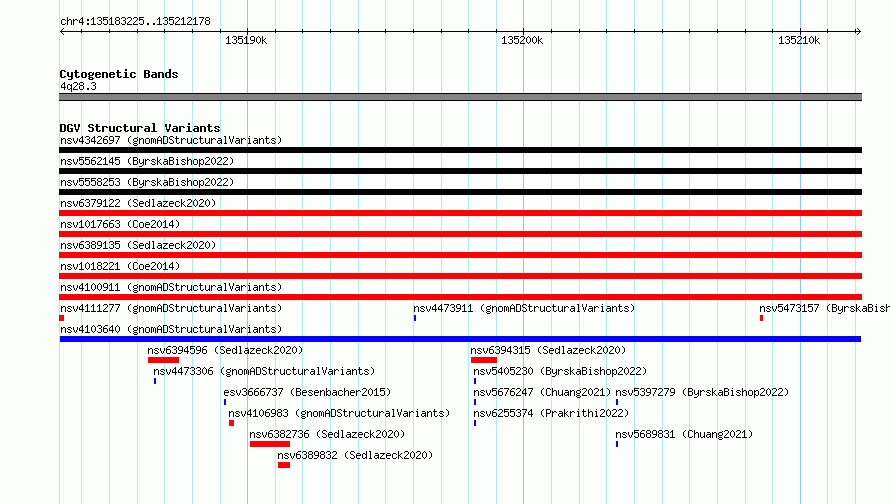Click nsv6394315 Sedlazeck2020 label

548,350
